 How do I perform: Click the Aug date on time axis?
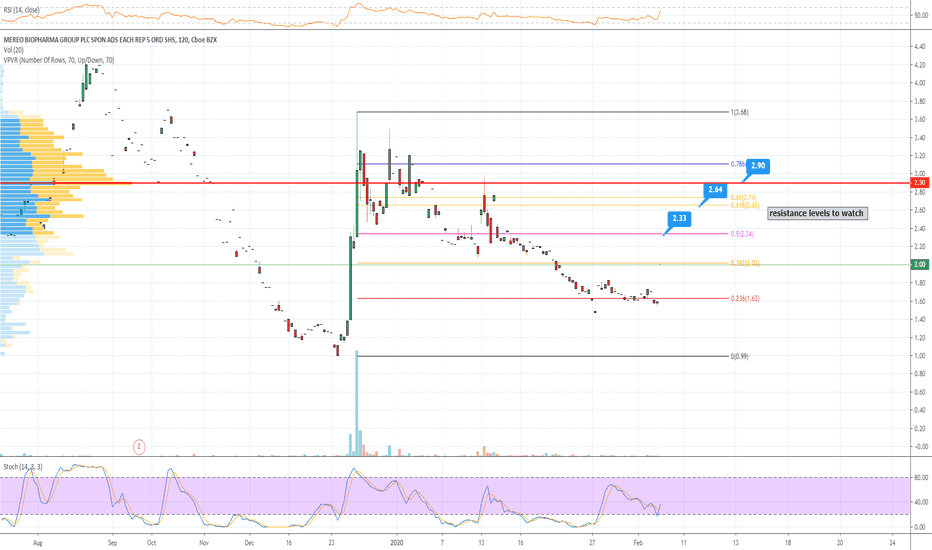point(37,543)
